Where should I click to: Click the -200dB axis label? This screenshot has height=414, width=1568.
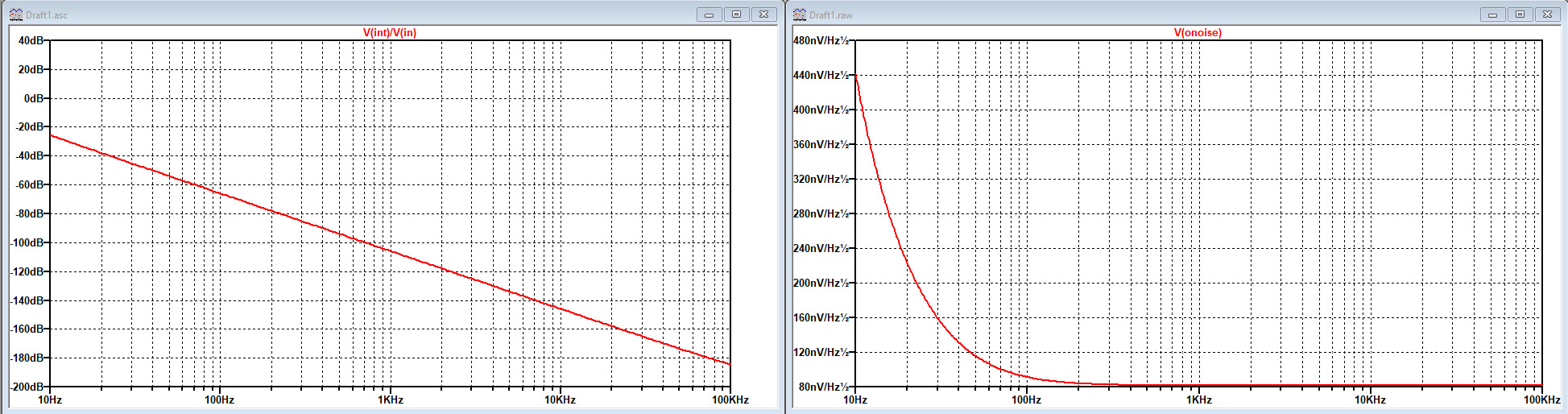(27, 387)
